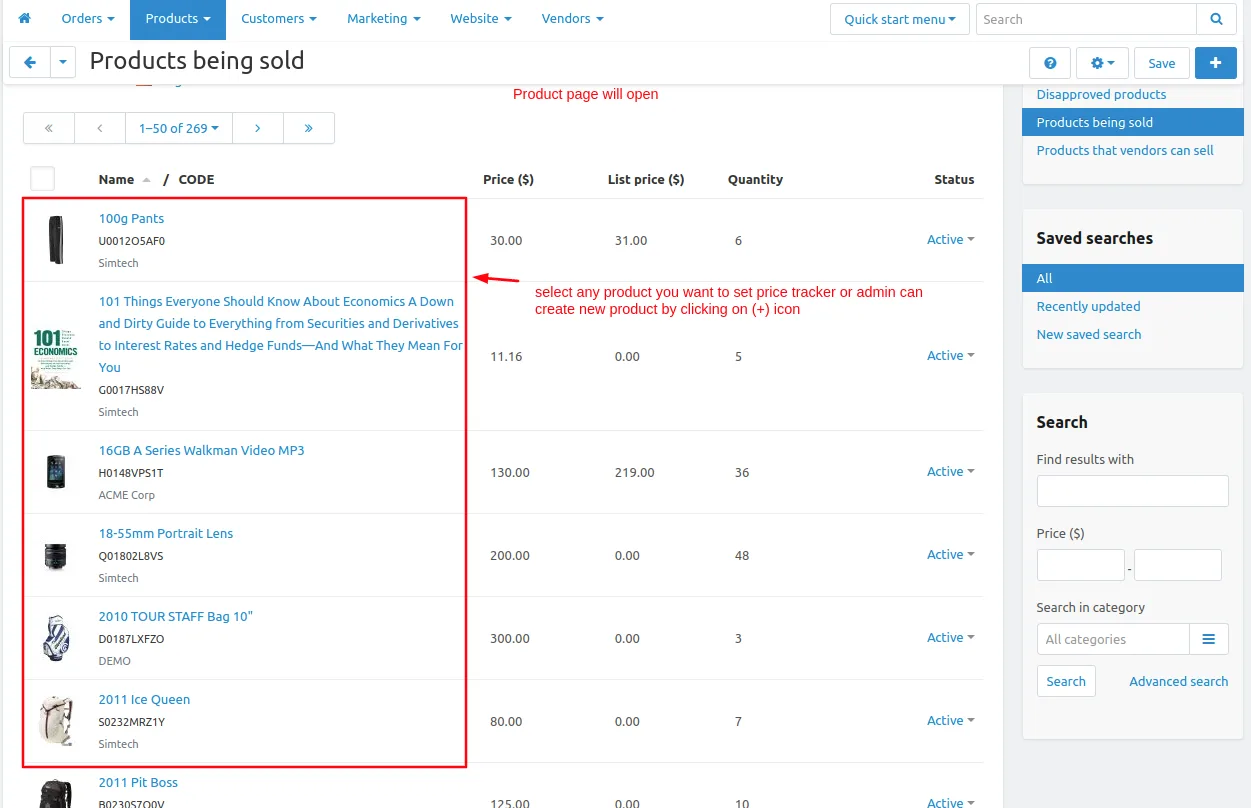Open the dropdown caret beside the back arrow
Viewport: 1251px width, 808px height.
pyautogui.click(x=62, y=62)
